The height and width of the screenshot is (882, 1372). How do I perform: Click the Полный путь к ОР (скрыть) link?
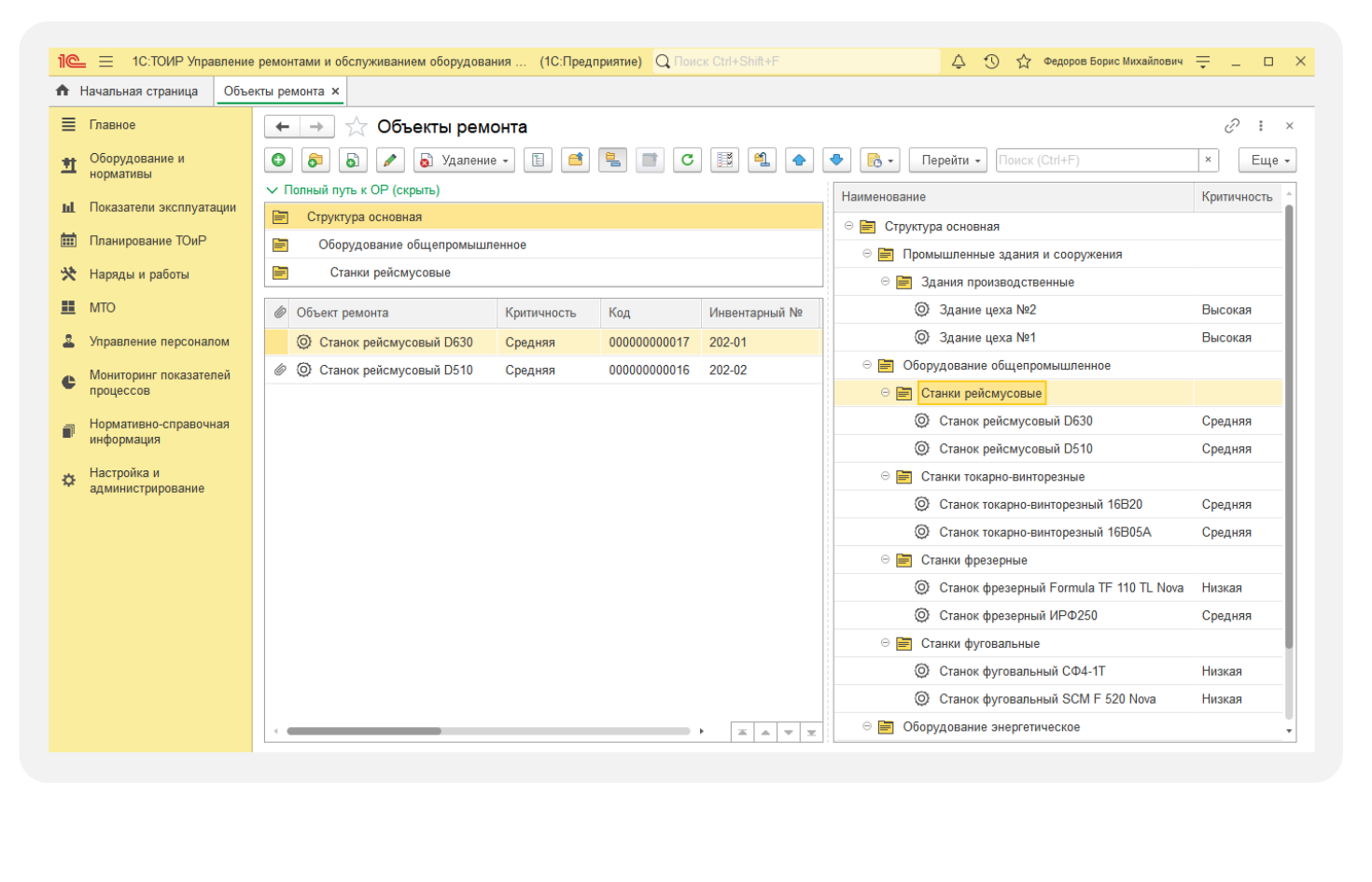pos(361,190)
